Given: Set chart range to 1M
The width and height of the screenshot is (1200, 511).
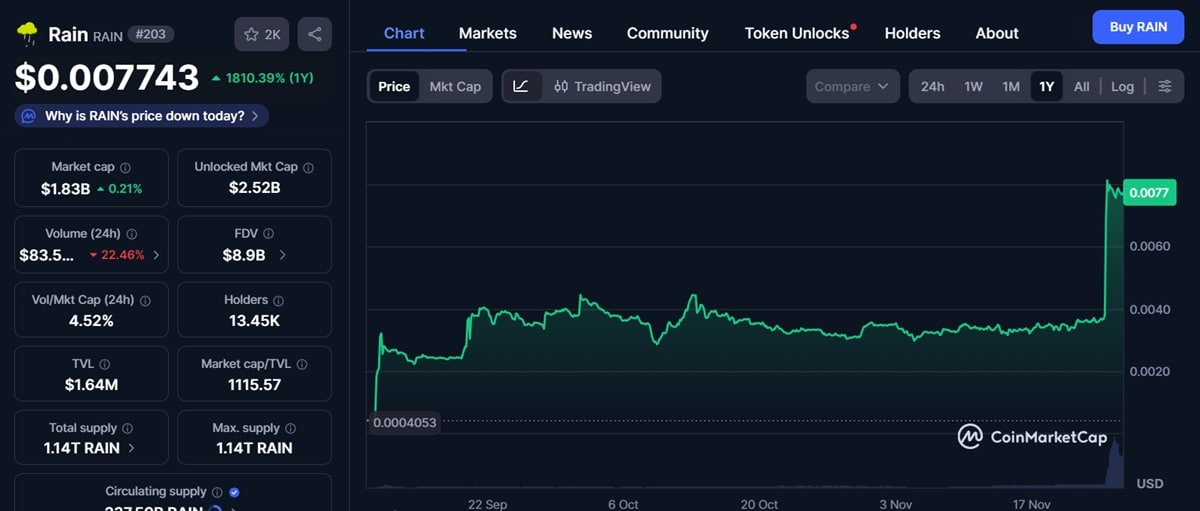Looking at the screenshot, I should pyautogui.click(x=1011, y=86).
